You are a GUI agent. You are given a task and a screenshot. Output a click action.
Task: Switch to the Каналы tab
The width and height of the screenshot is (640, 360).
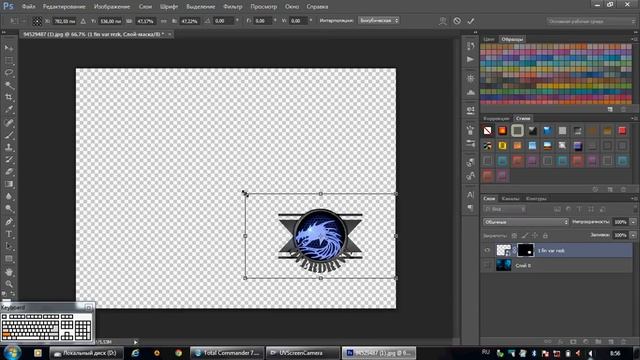[510, 198]
